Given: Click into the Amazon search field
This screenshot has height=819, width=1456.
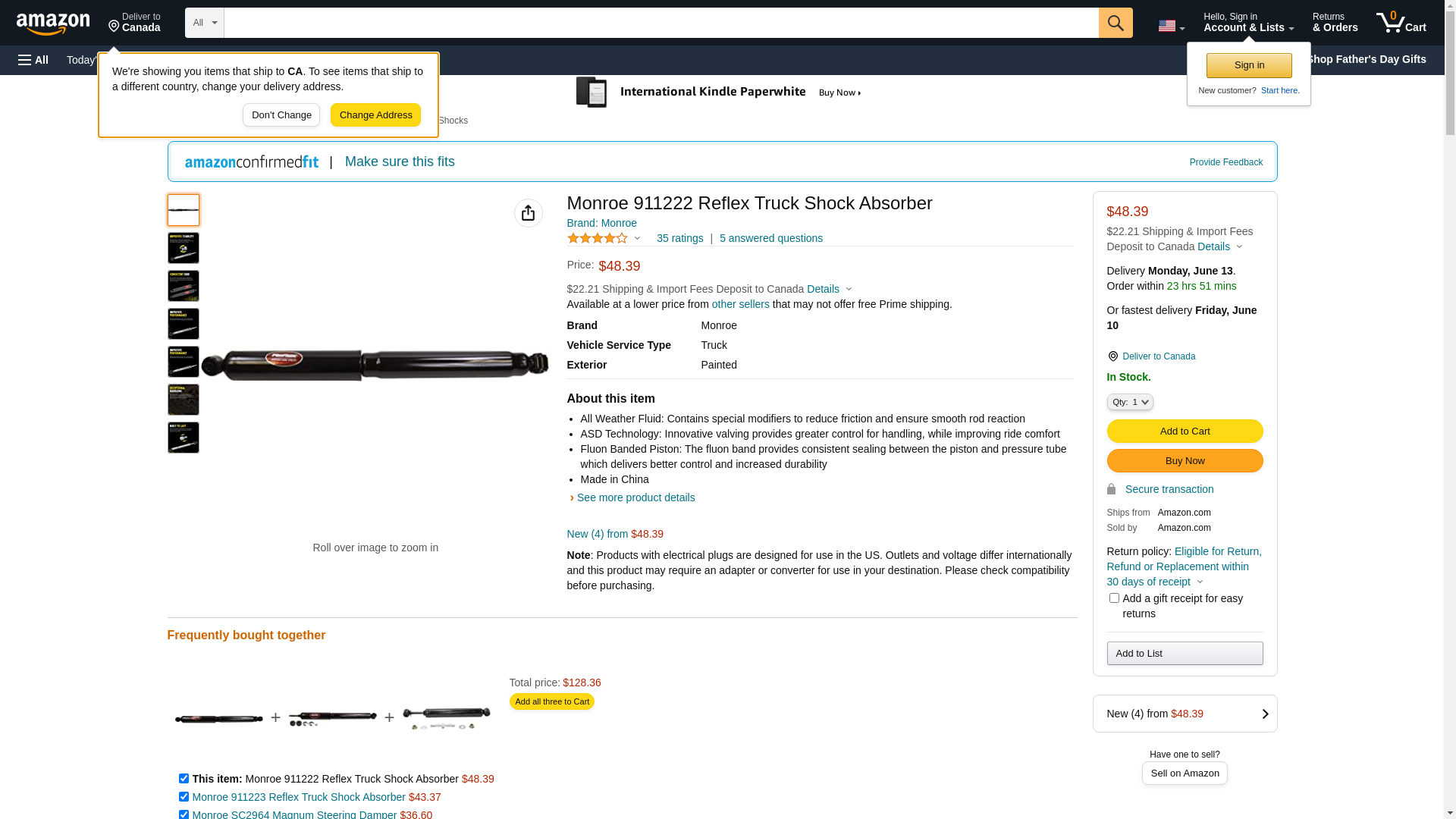Looking at the screenshot, I should pos(661,23).
